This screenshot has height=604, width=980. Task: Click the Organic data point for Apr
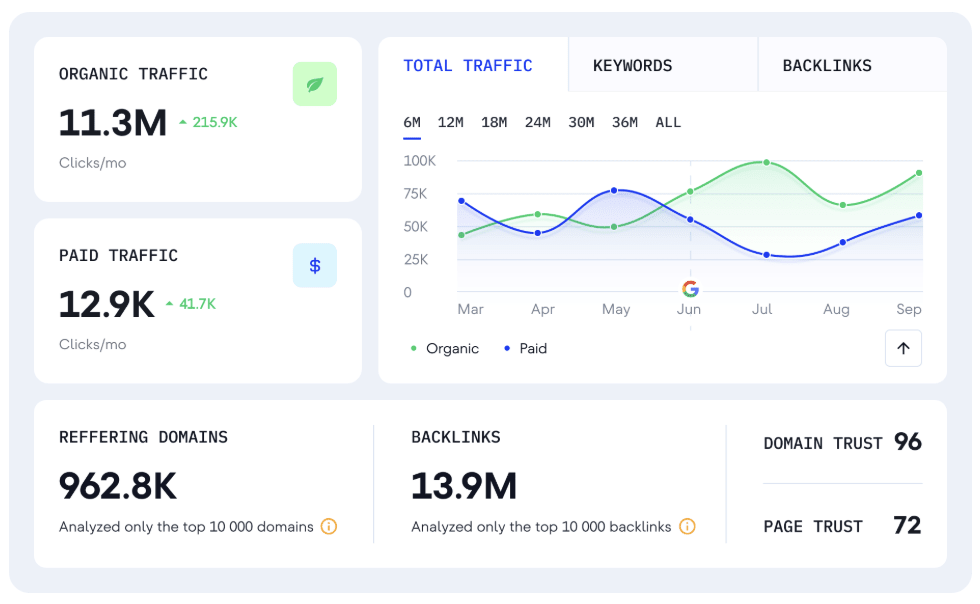tap(538, 214)
